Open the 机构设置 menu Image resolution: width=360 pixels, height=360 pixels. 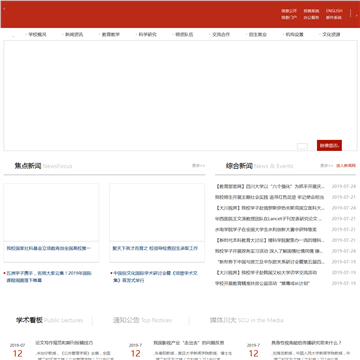coord(294,34)
